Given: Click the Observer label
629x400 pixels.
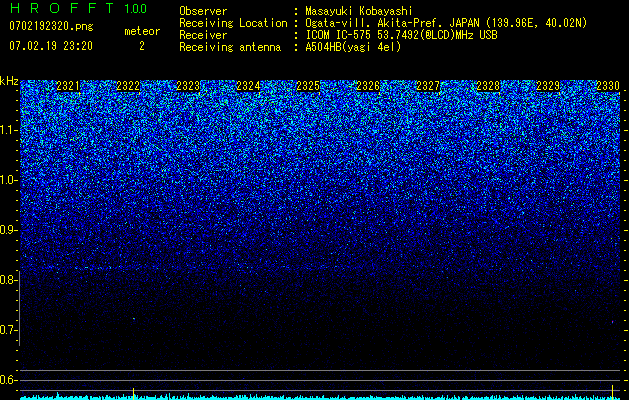Looking at the screenshot, I should [203, 11].
